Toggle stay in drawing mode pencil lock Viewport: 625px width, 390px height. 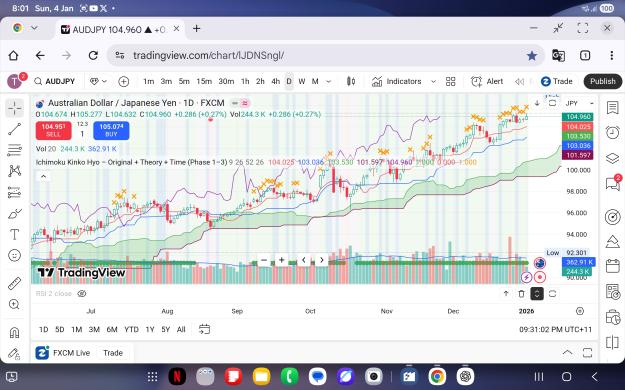click(15, 353)
